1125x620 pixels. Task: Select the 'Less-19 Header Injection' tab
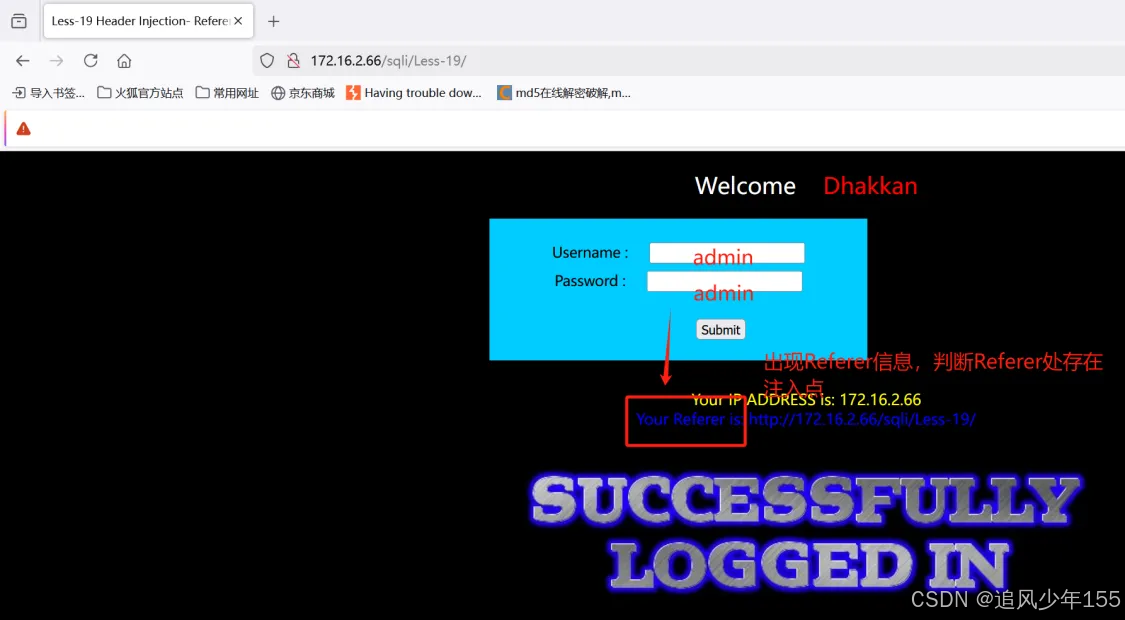click(x=140, y=20)
